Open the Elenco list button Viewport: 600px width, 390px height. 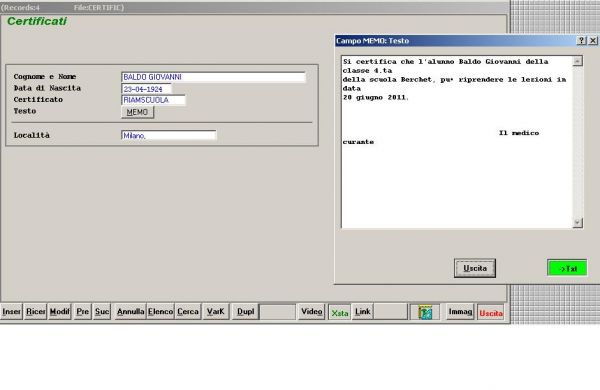pyautogui.click(x=160, y=312)
